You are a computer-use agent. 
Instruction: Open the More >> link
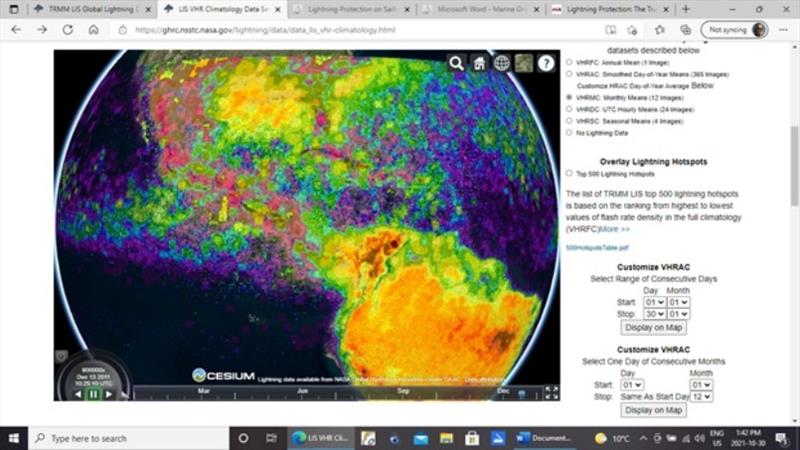(614, 229)
